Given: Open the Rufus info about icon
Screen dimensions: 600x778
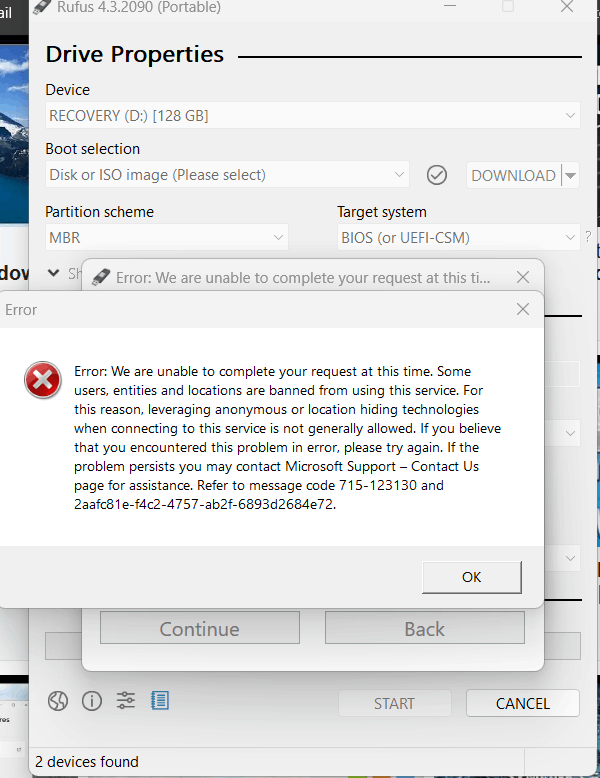Looking at the screenshot, I should [x=92, y=701].
